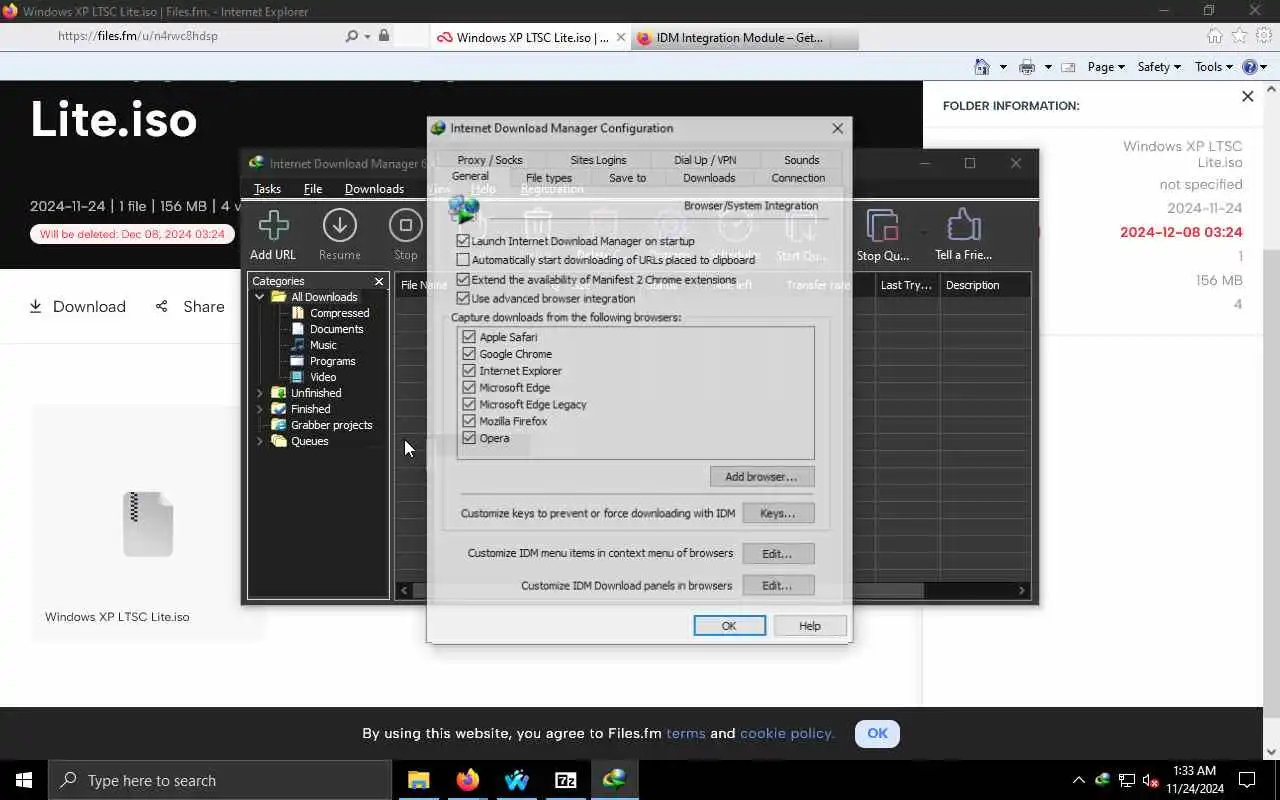Image resolution: width=1280 pixels, height=800 pixels.
Task: Click the IE Print icon in command bar
Action: 1026,67
